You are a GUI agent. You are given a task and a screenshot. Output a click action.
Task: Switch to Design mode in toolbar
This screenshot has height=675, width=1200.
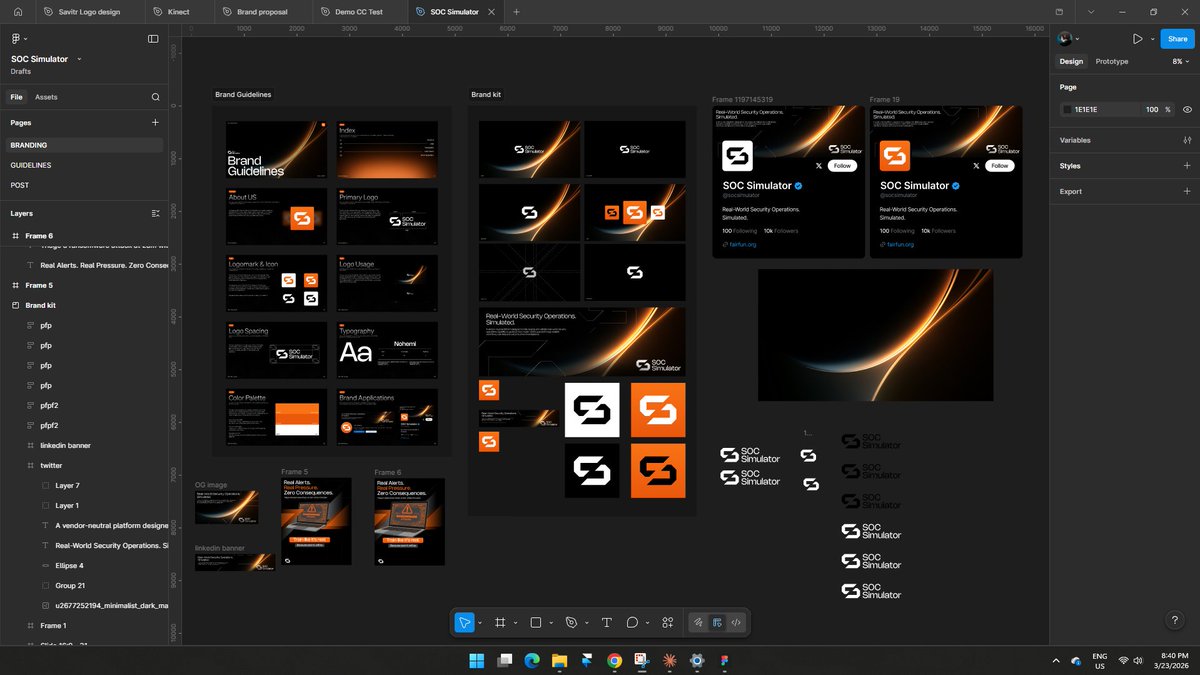pyautogui.click(x=717, y=622)
